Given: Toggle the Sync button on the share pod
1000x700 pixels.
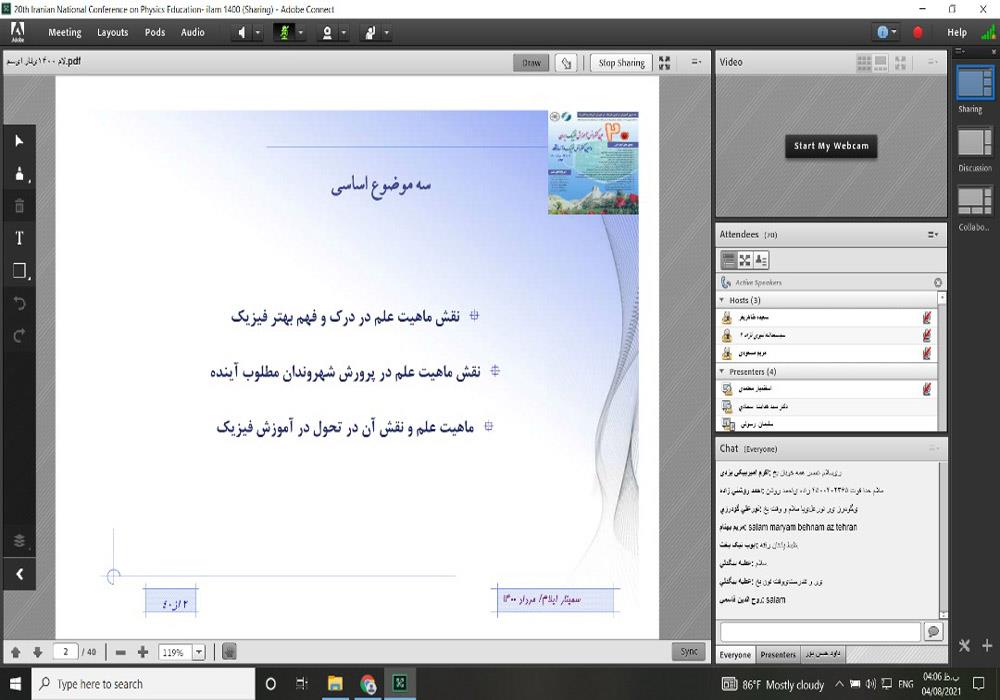Looking at the screenshot, I should [x=689, y=651].
